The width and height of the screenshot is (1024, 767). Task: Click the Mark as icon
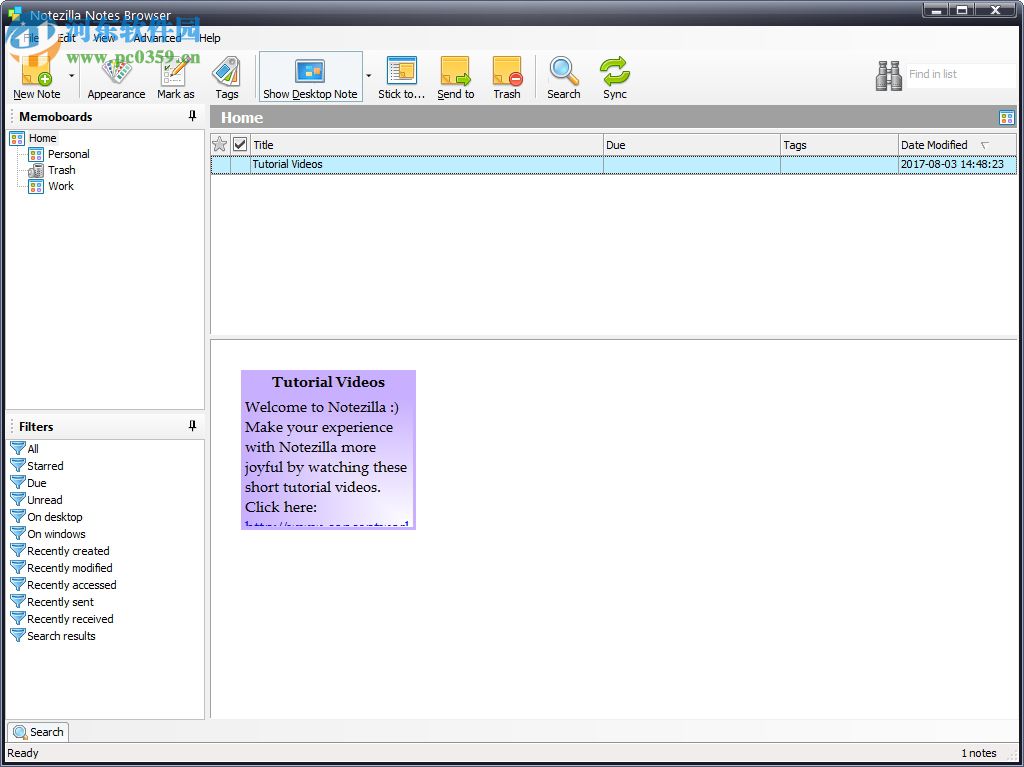(x=175, y=76)
